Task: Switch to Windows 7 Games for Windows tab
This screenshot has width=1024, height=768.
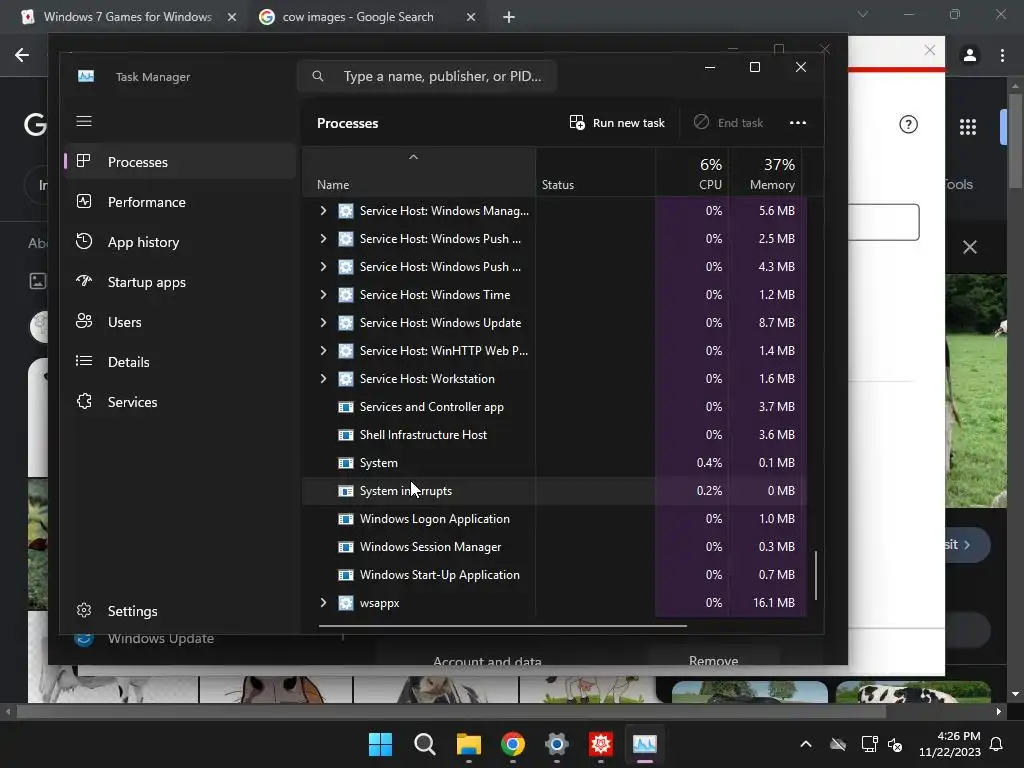Action: click(x=130, y=17)
